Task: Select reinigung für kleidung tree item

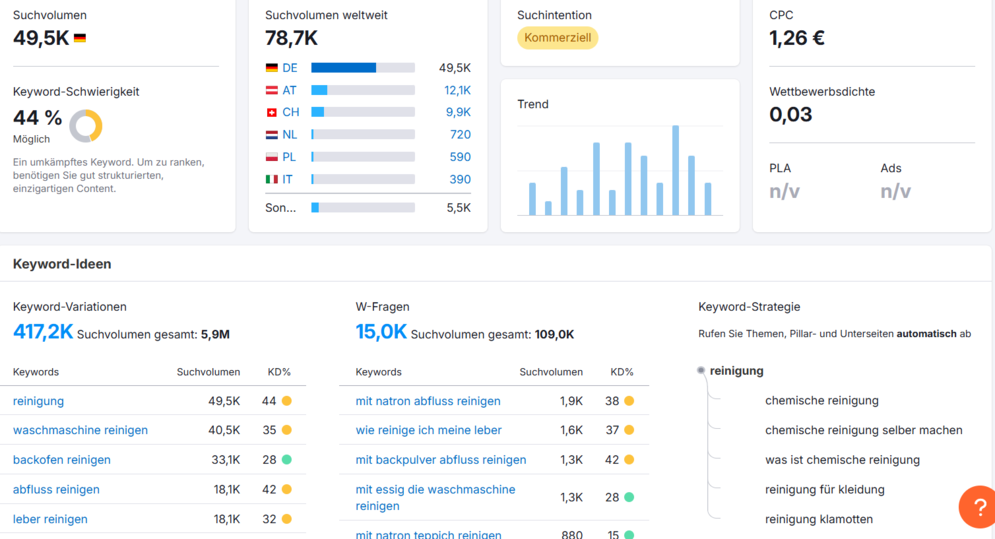Action: [x=824, y=489]
